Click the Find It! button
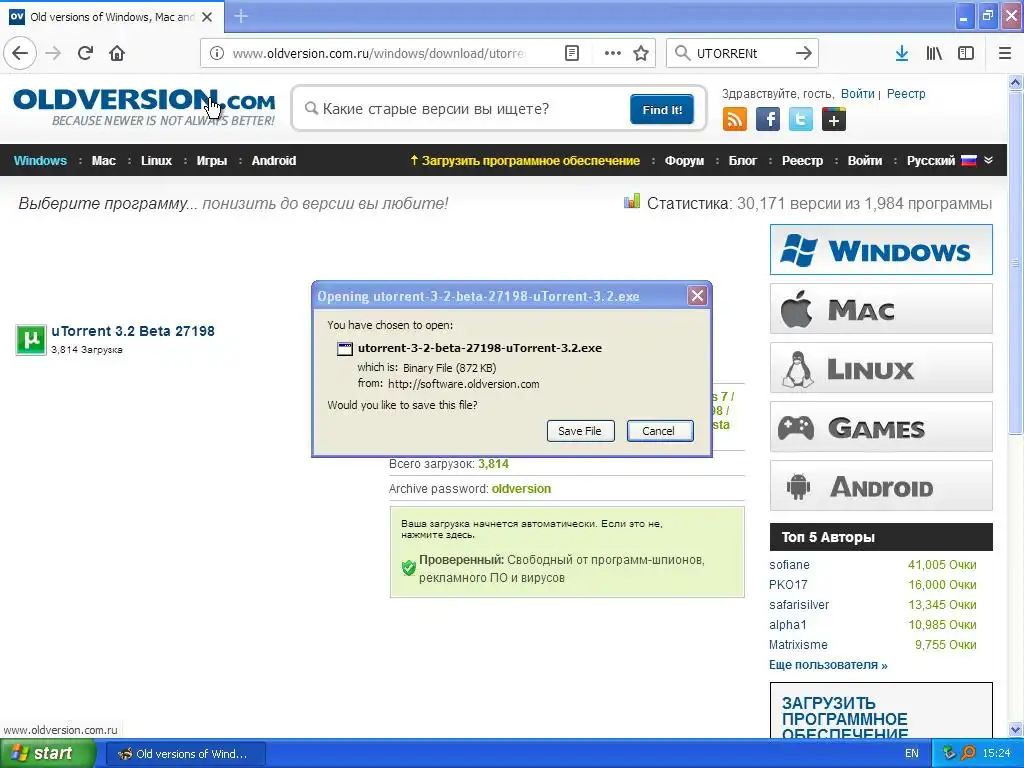 662,110
